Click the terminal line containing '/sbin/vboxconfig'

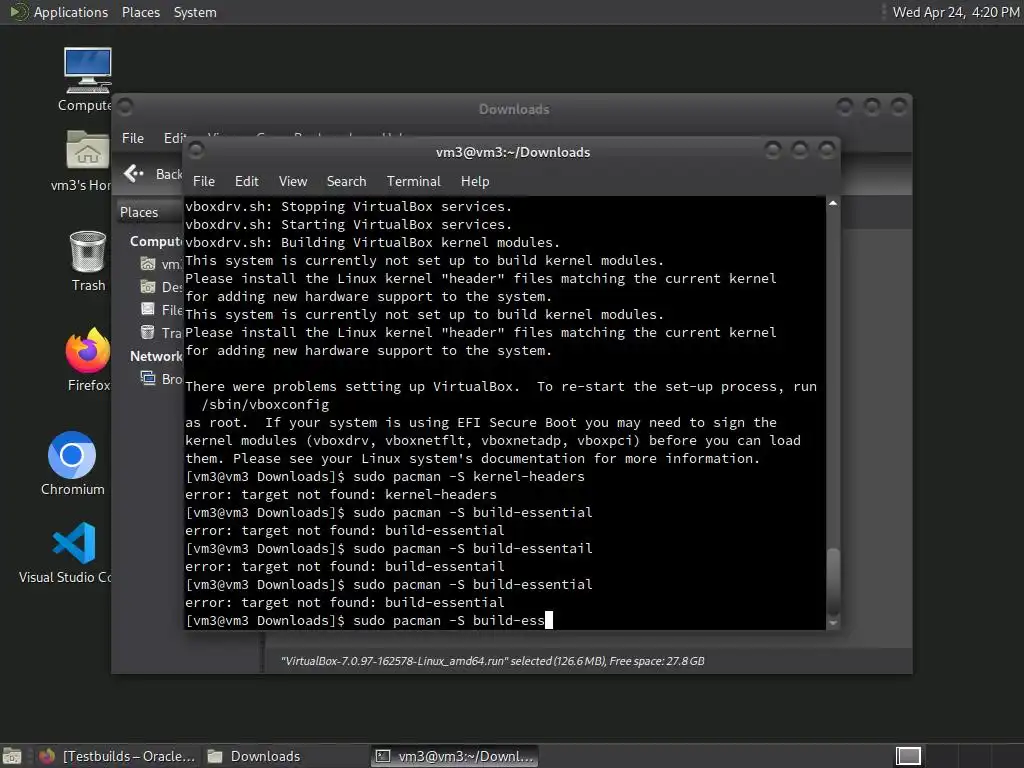(265, 404)
